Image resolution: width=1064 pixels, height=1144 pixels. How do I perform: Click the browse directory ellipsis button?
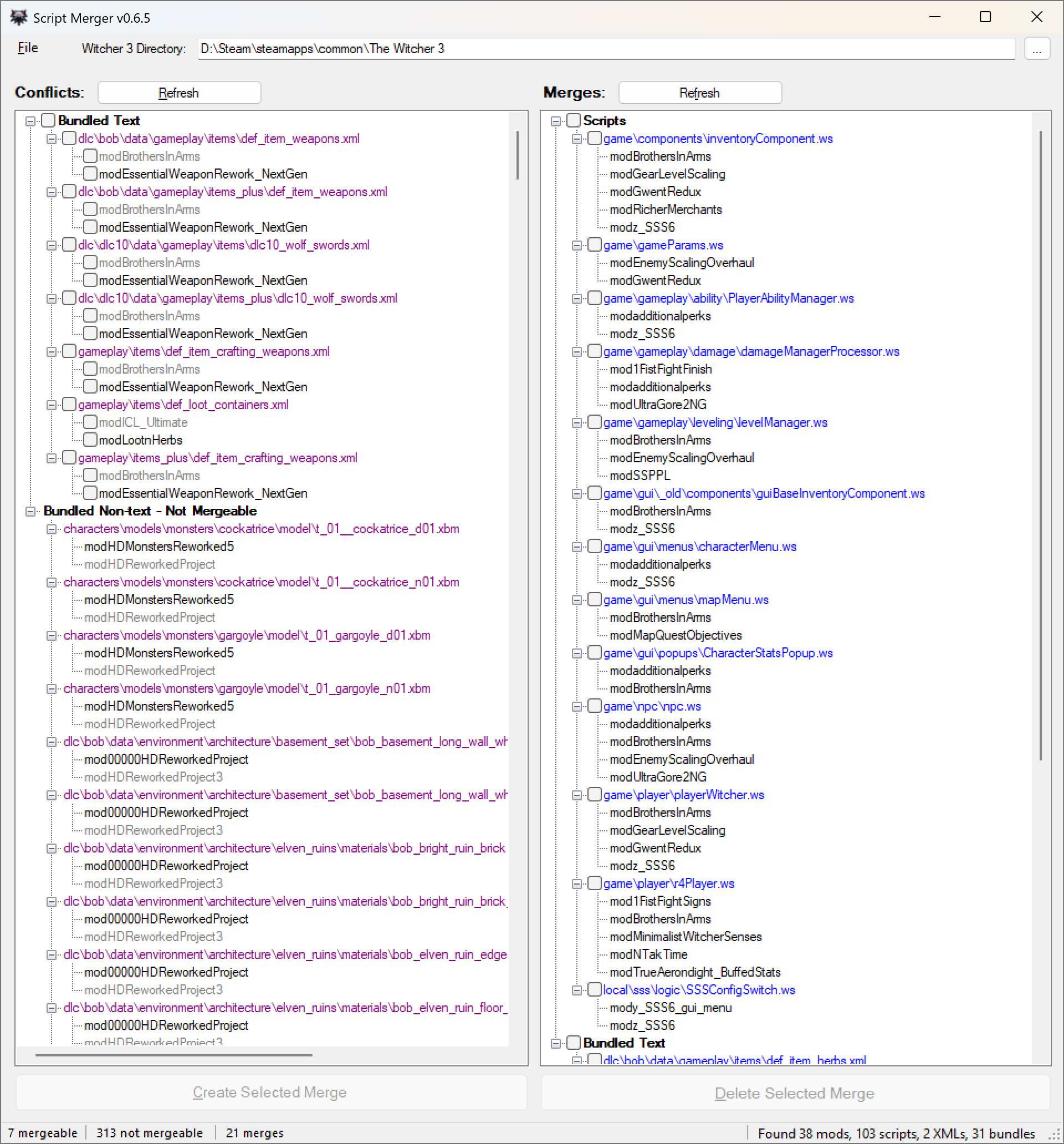[1036, 49]
